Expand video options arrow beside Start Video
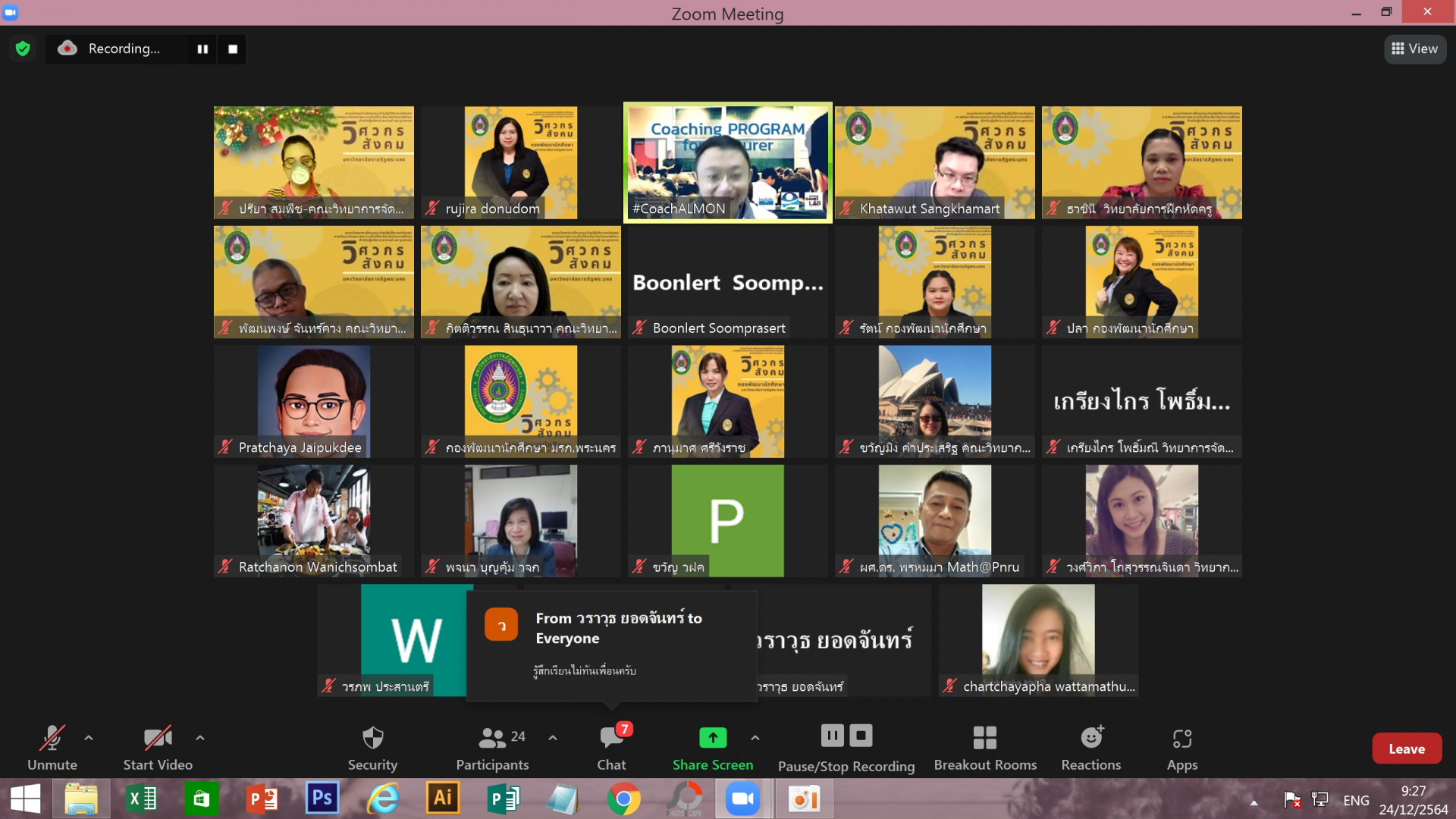This screenshot has height=819, width=1456. pyautogui.click(x=200, y=737)
